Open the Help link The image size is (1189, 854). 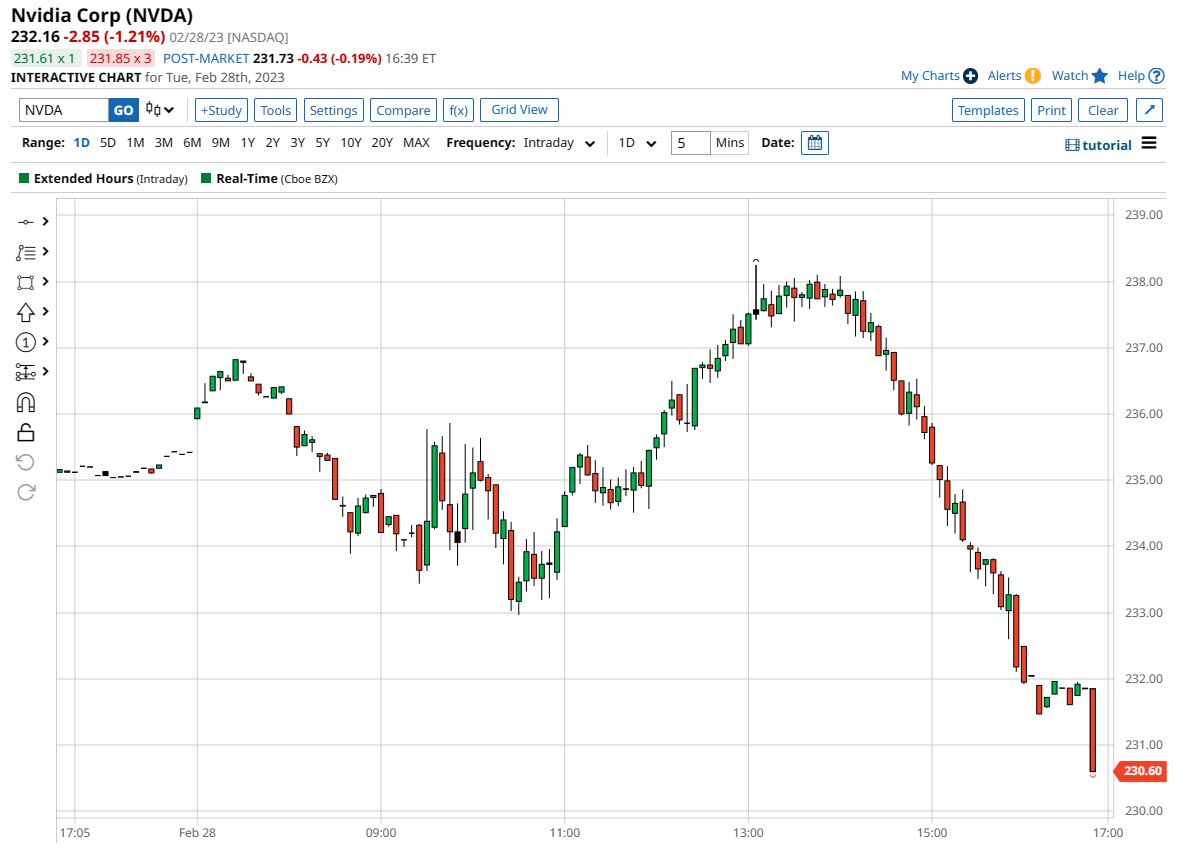click(x=1131, y=76)
